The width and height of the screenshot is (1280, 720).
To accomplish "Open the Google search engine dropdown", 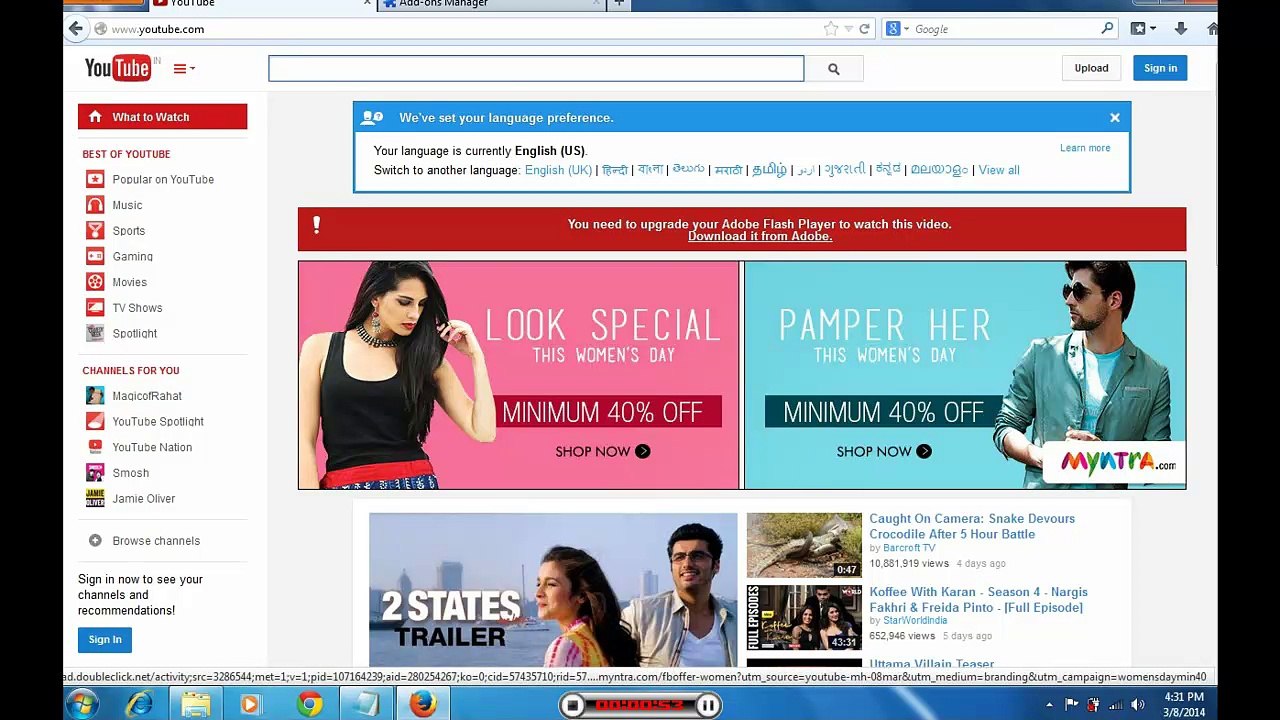I will 897,29.
